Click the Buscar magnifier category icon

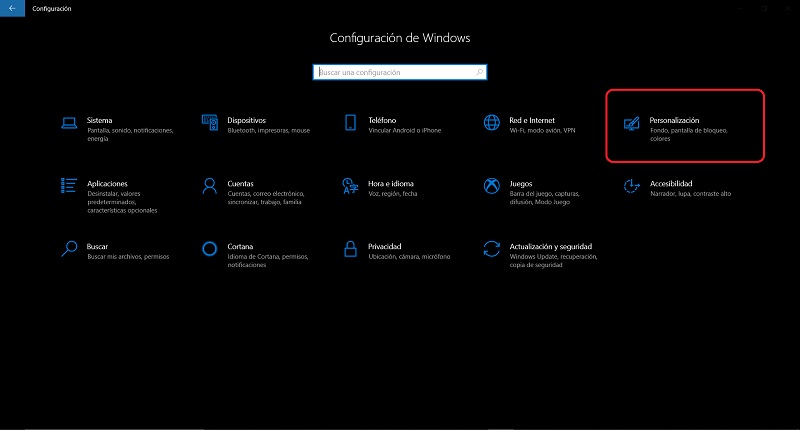[69, 248]
